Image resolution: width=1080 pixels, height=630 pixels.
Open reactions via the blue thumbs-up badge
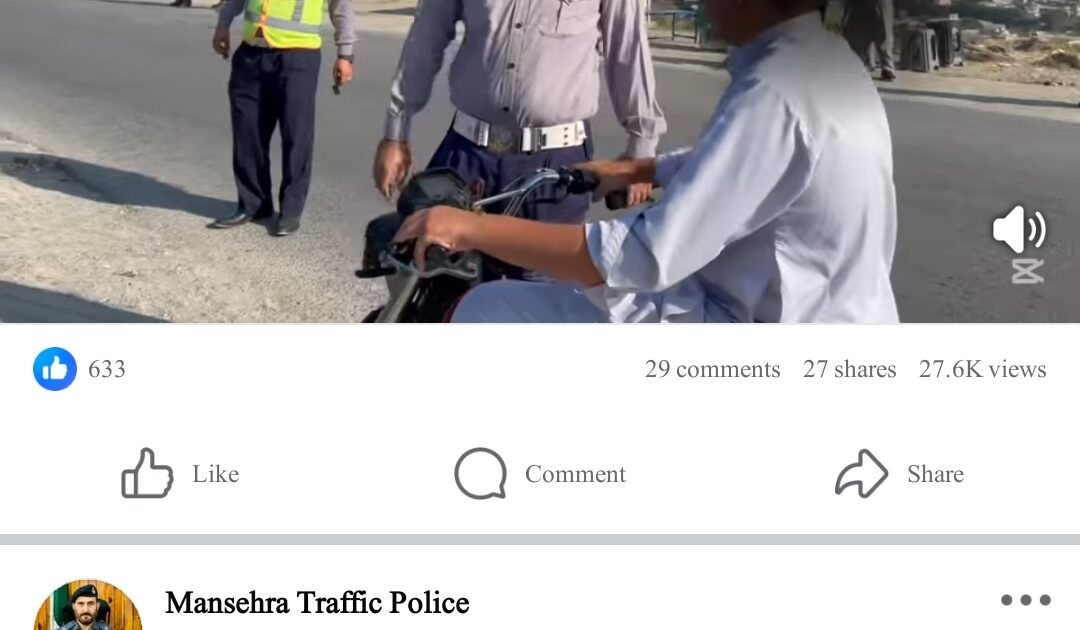[x=55, y=369]
